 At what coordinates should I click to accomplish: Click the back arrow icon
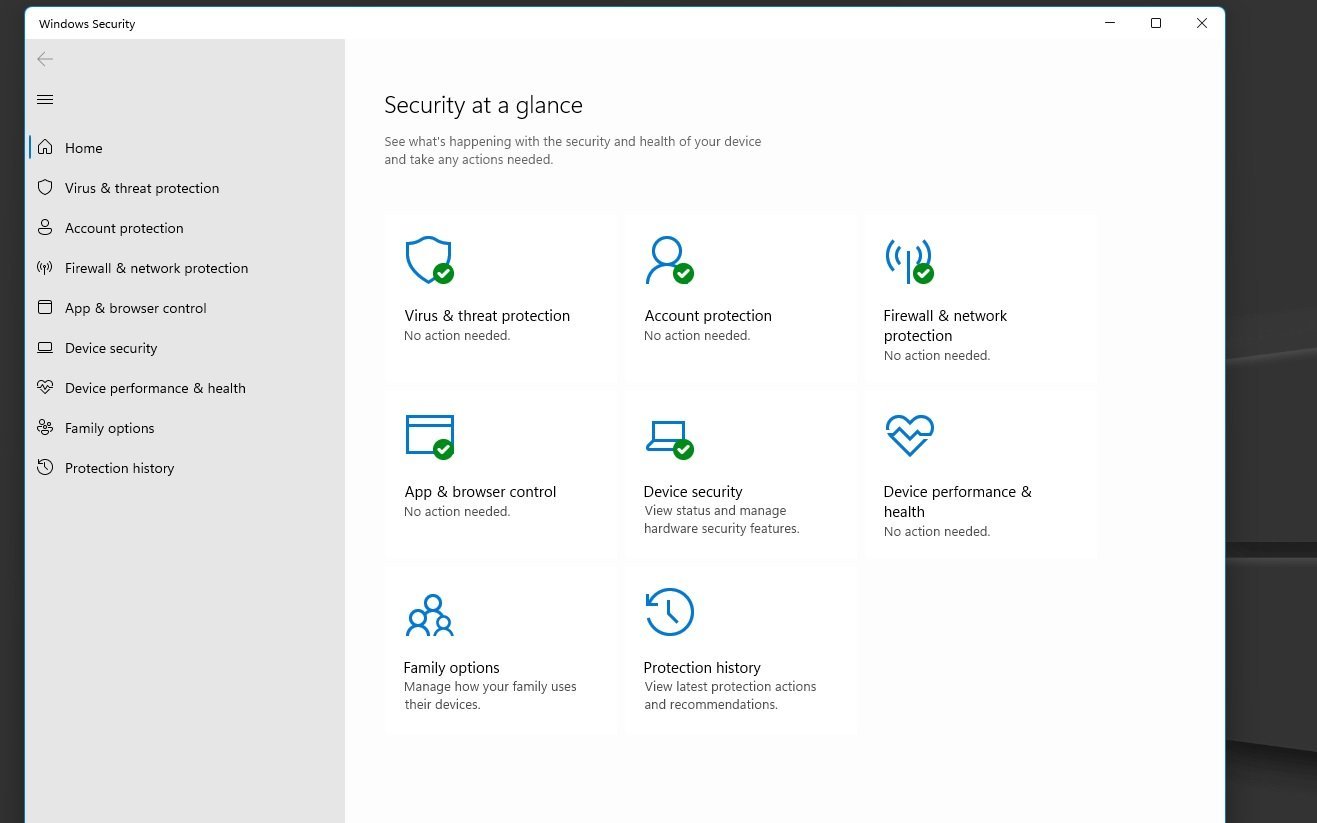(x=45, y=59)
